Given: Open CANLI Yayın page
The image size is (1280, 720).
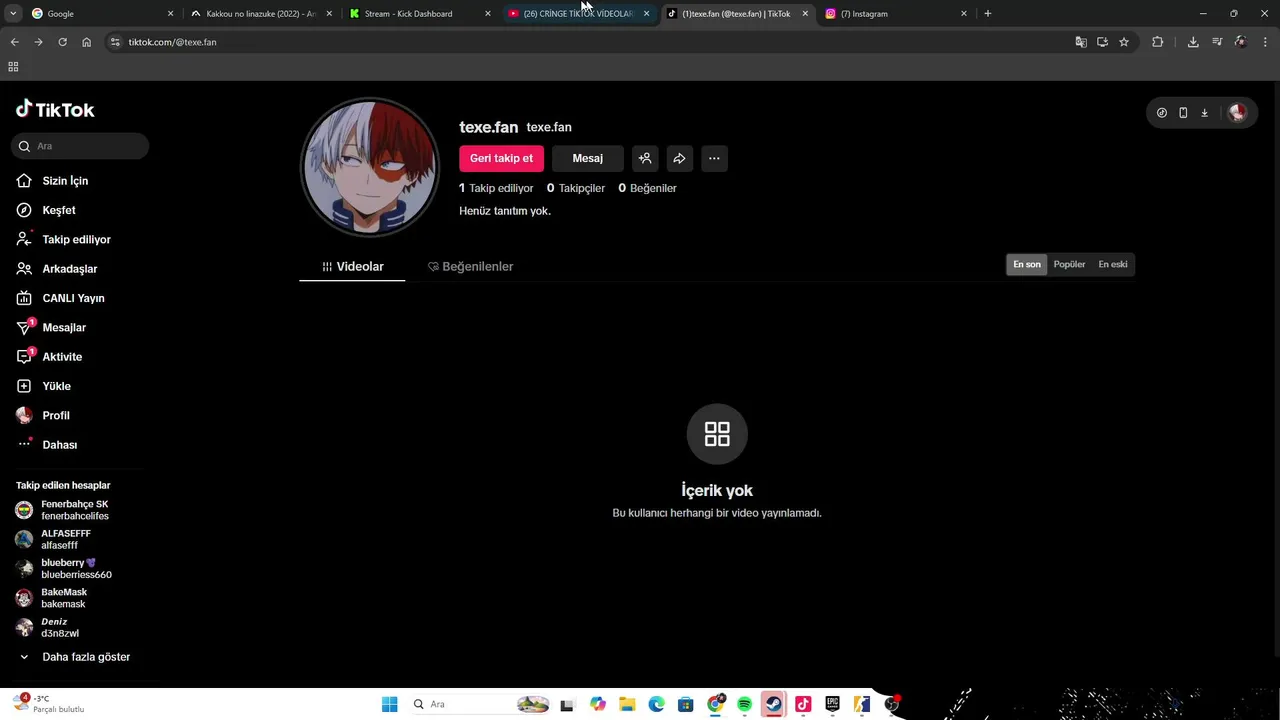Looking at the screenshot, I should pos(73,298).
